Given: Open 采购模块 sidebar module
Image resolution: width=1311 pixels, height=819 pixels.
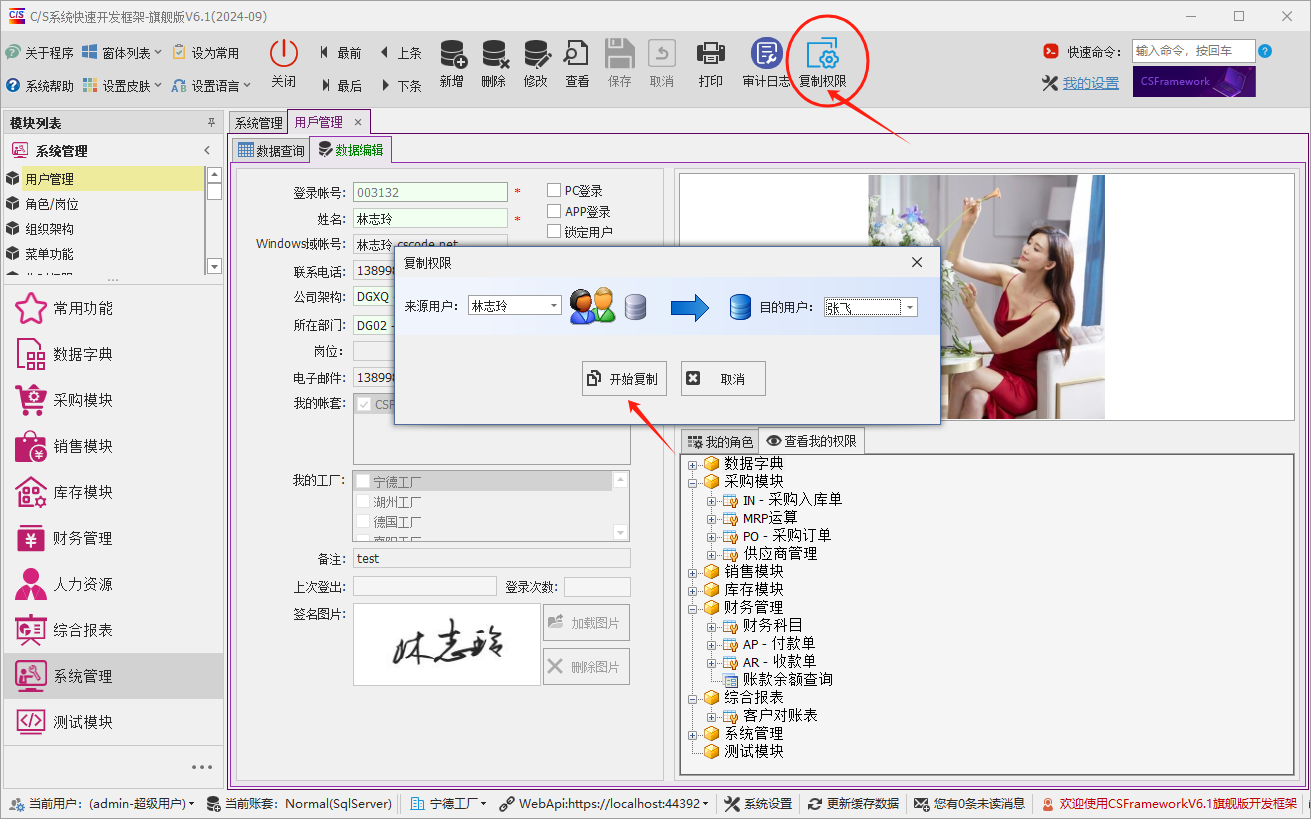Looking at the screenshot, I should click(113, 400).
